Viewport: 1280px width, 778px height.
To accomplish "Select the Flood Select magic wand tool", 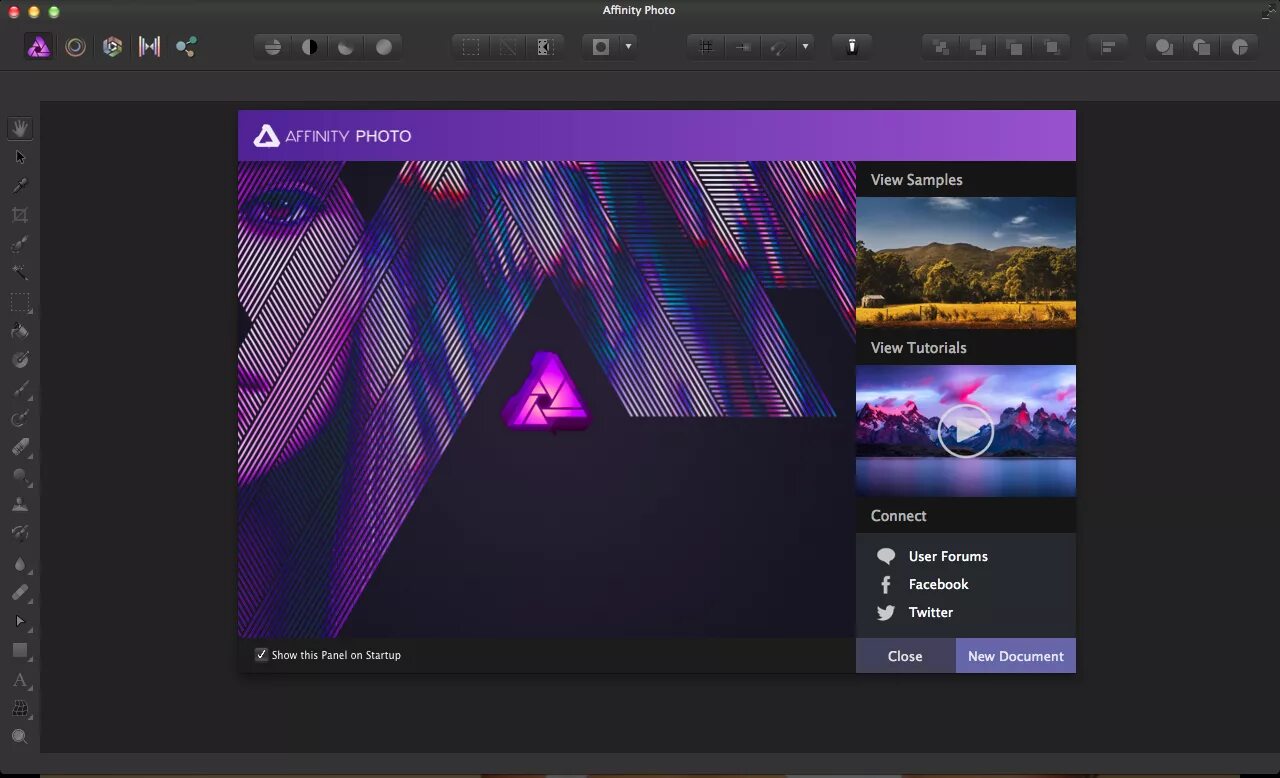I will pos(20,273).
